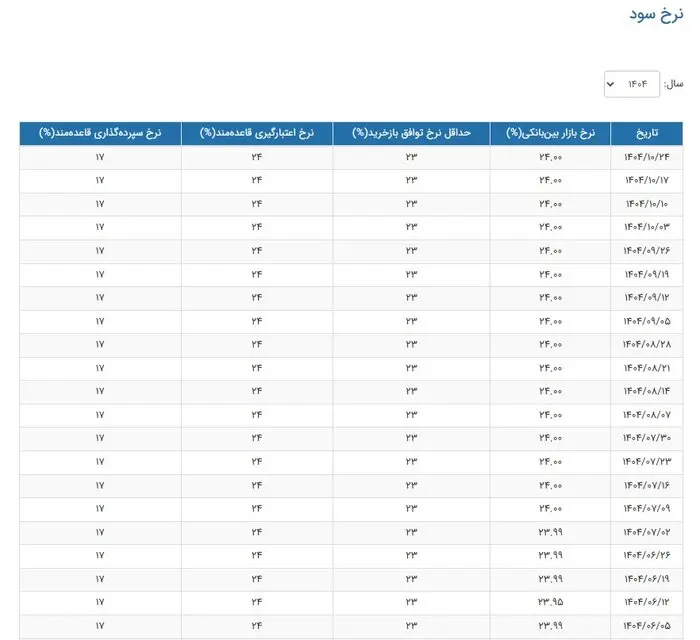Click the نرخ بازار بین‌بانکی(%) column header
Image resolution: width=700 pixels, height=640 pixels.
(550, 134)
